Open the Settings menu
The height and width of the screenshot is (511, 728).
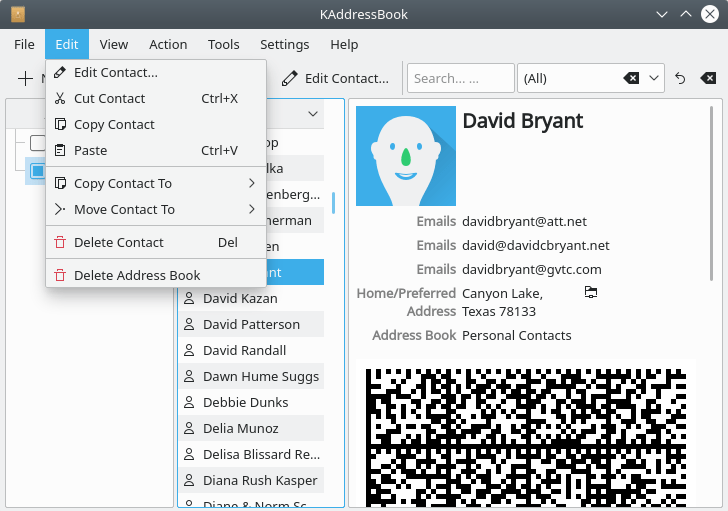pyautogui.click(x=284, y=44)
